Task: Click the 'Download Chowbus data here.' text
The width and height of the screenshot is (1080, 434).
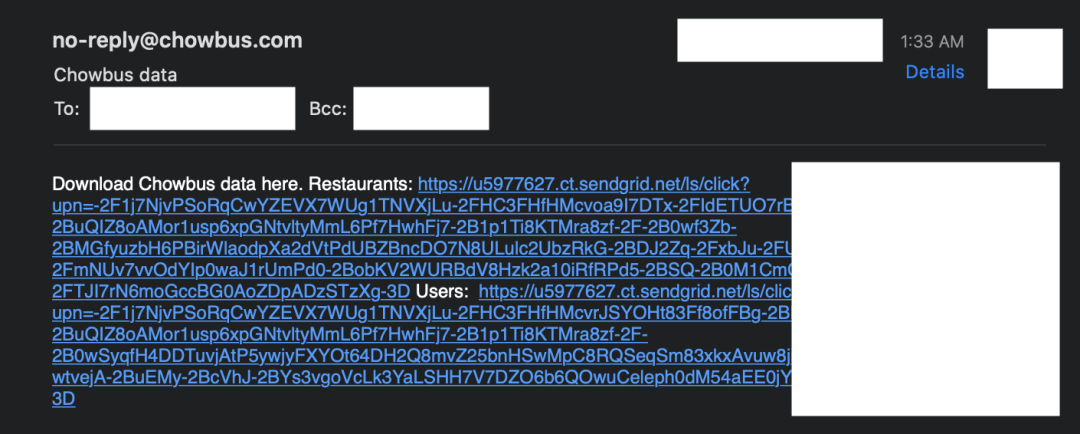Action: (178, 185)
